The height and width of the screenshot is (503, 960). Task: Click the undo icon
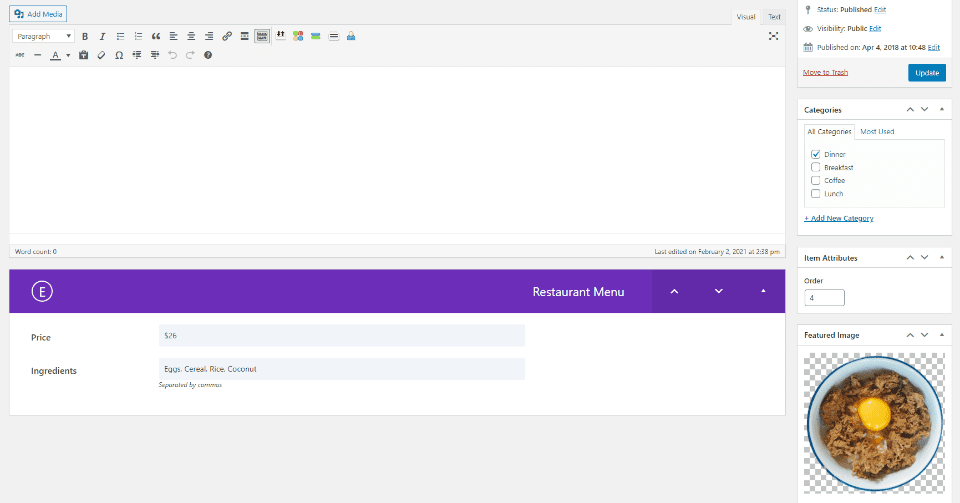click(173, 55)
